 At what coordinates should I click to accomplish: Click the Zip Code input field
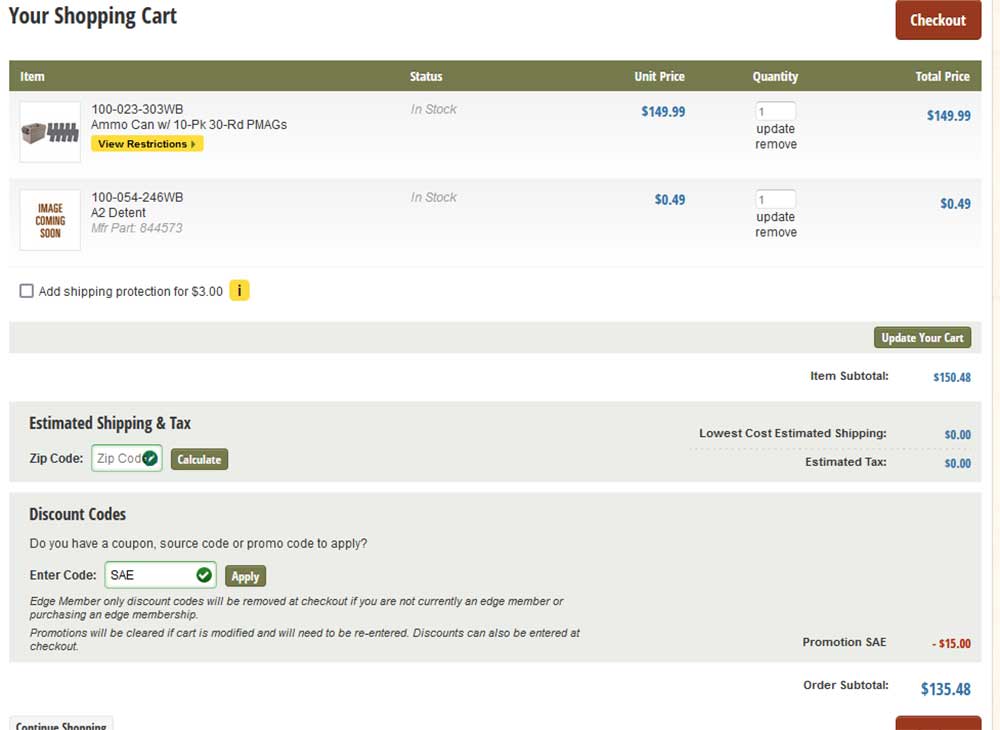tap(116, 458)
